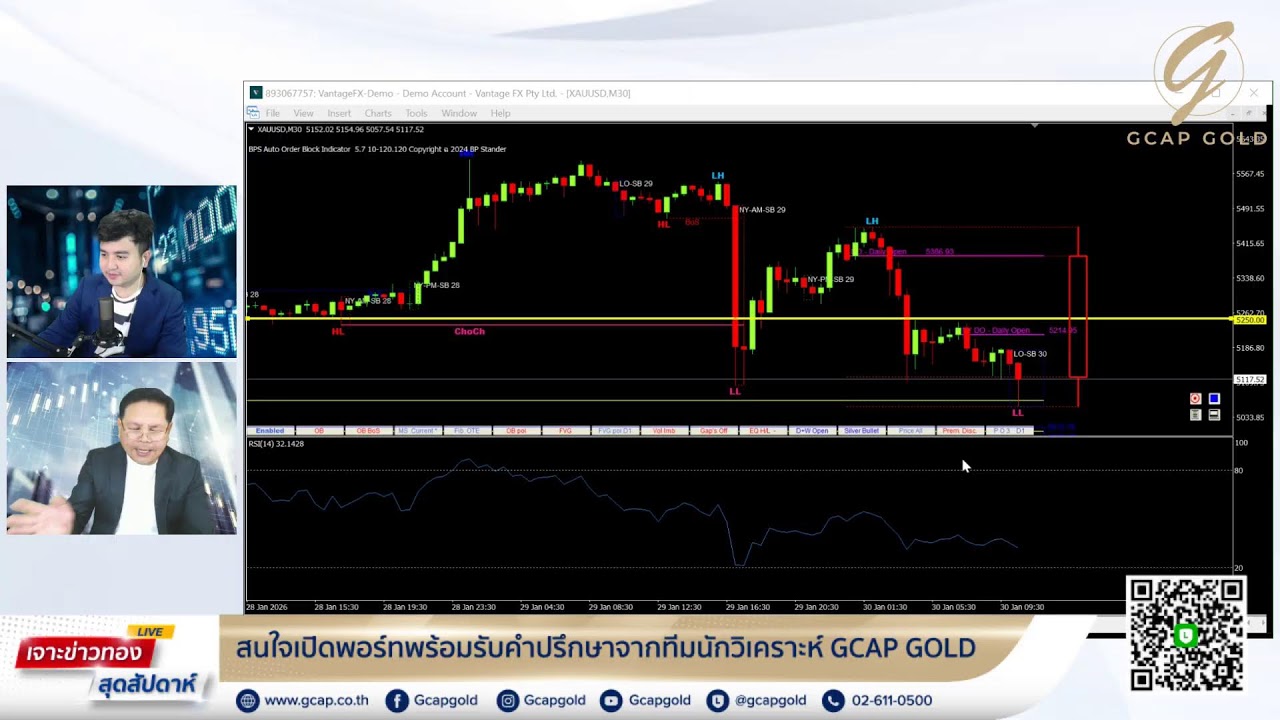Click the YouTube icon in the banner
This screenshot has height=720, width=1280.
[x=611, y=701]
